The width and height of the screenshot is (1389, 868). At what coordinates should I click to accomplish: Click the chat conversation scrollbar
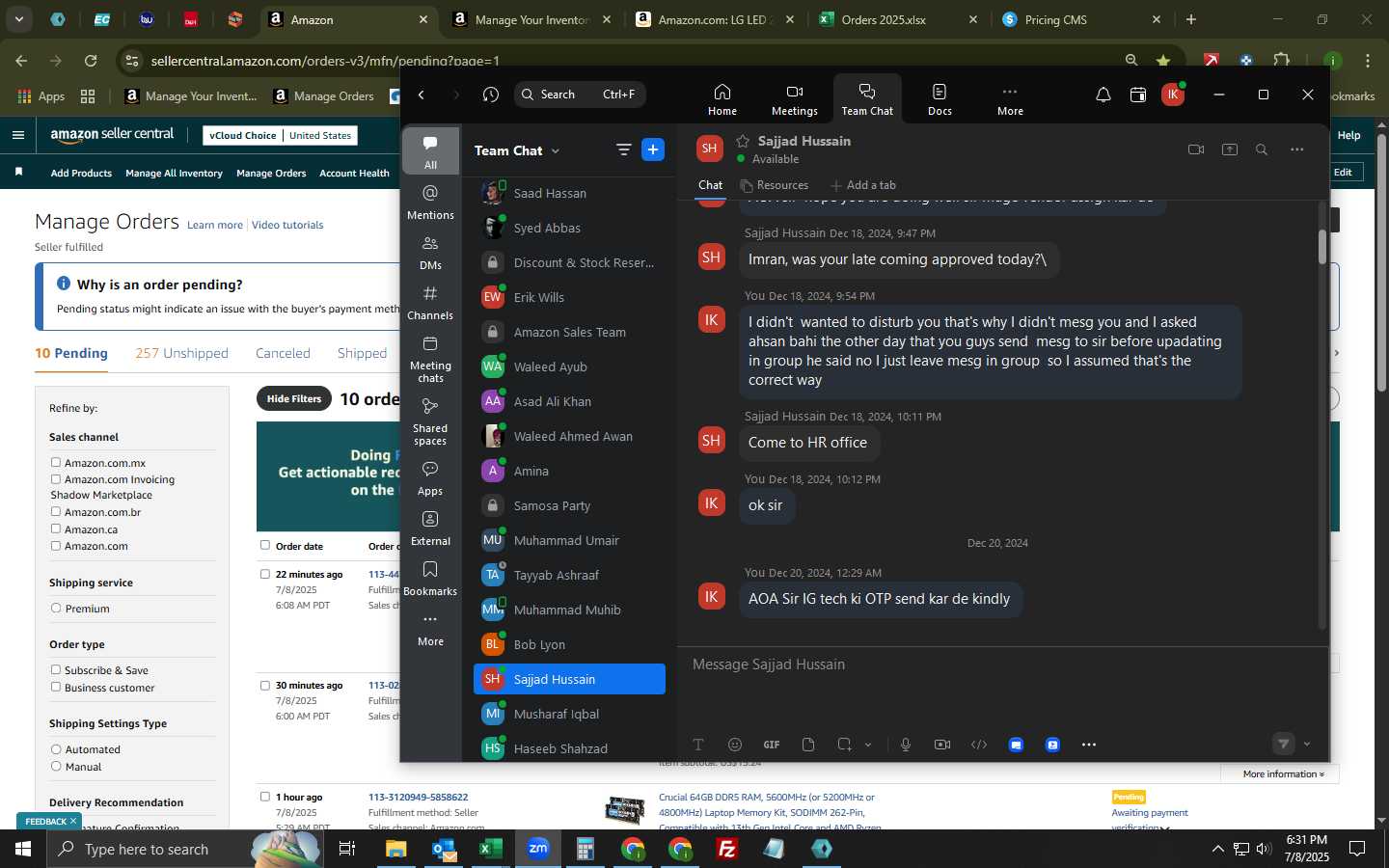coord(1321,246)
